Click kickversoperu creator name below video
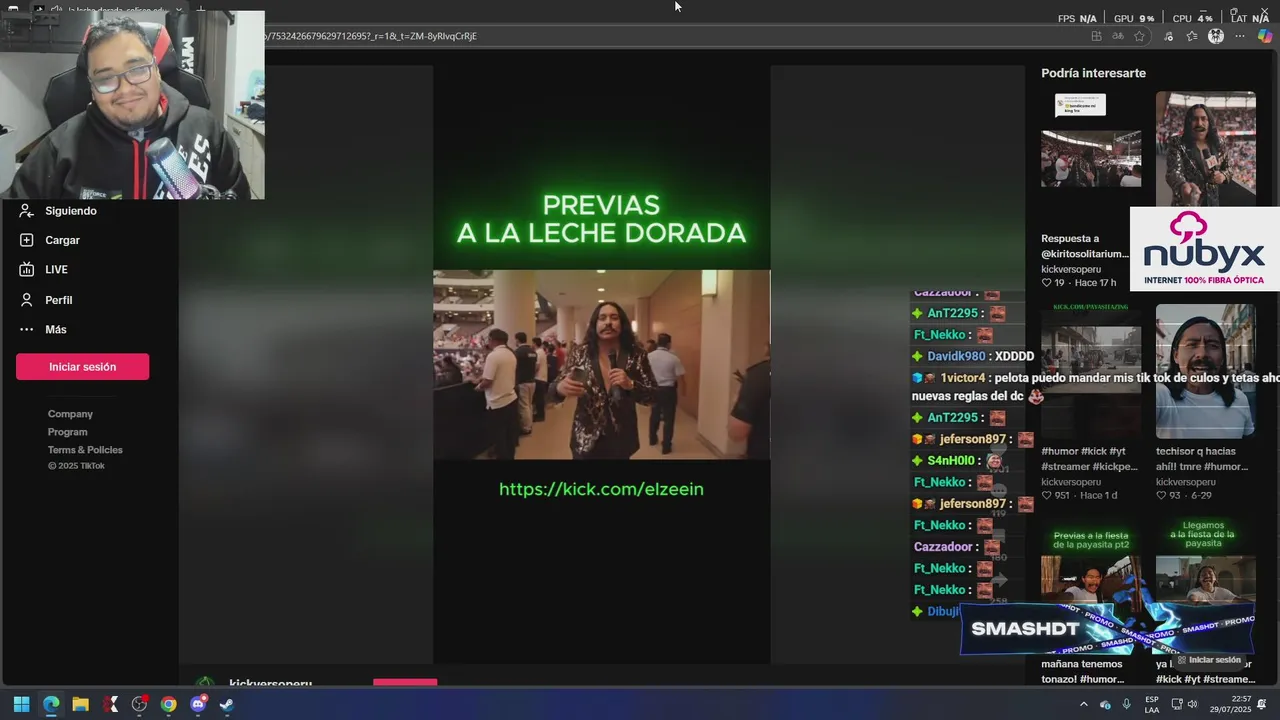The height and width of the screenshot is (720, 1280). tap(270, 683)
